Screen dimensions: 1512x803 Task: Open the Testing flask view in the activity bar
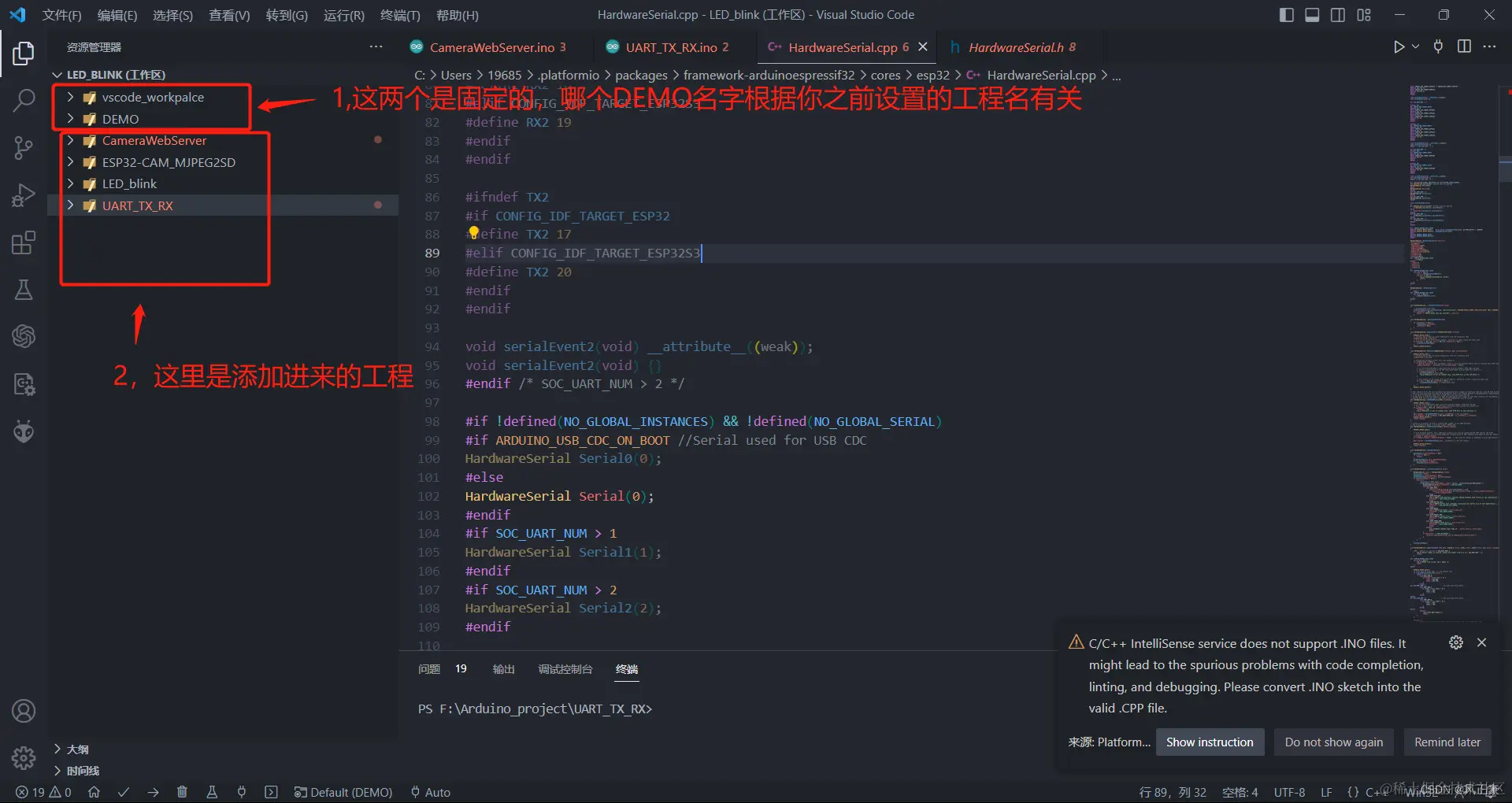24,290
